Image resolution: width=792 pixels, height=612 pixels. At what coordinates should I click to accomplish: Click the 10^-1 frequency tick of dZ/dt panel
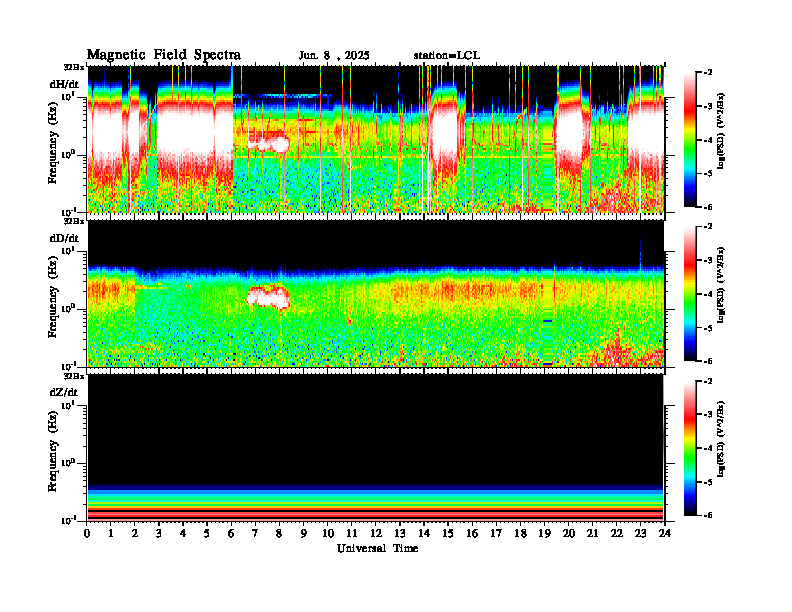click(68, 520)
